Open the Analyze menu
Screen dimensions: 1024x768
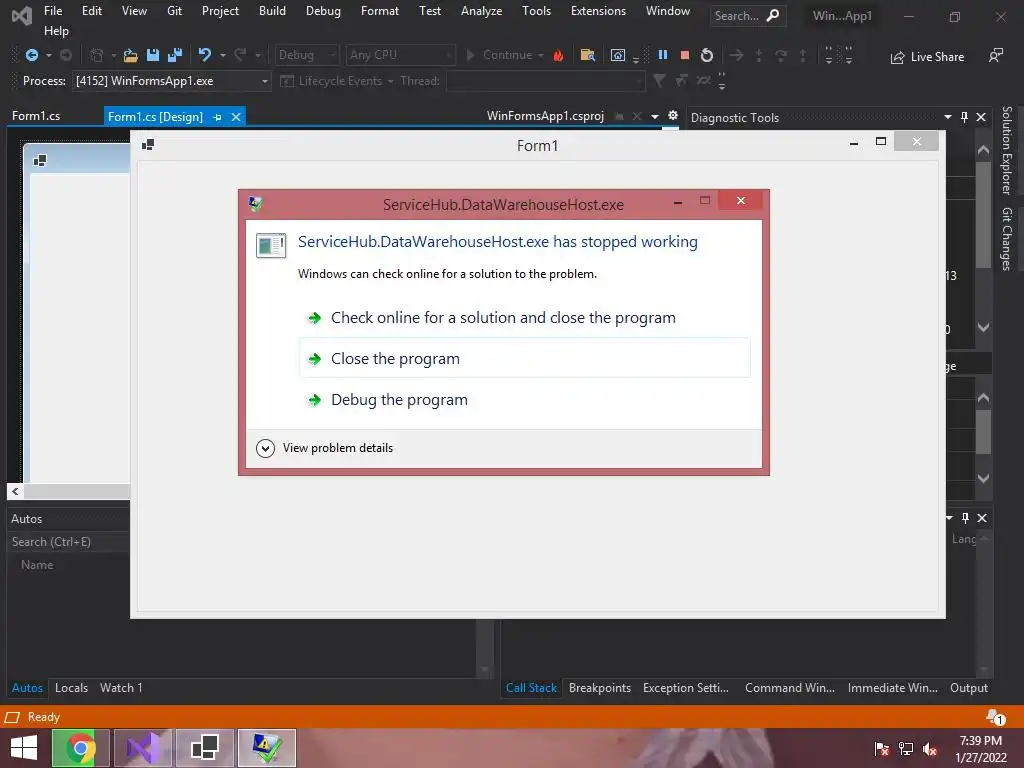[481, 11]
